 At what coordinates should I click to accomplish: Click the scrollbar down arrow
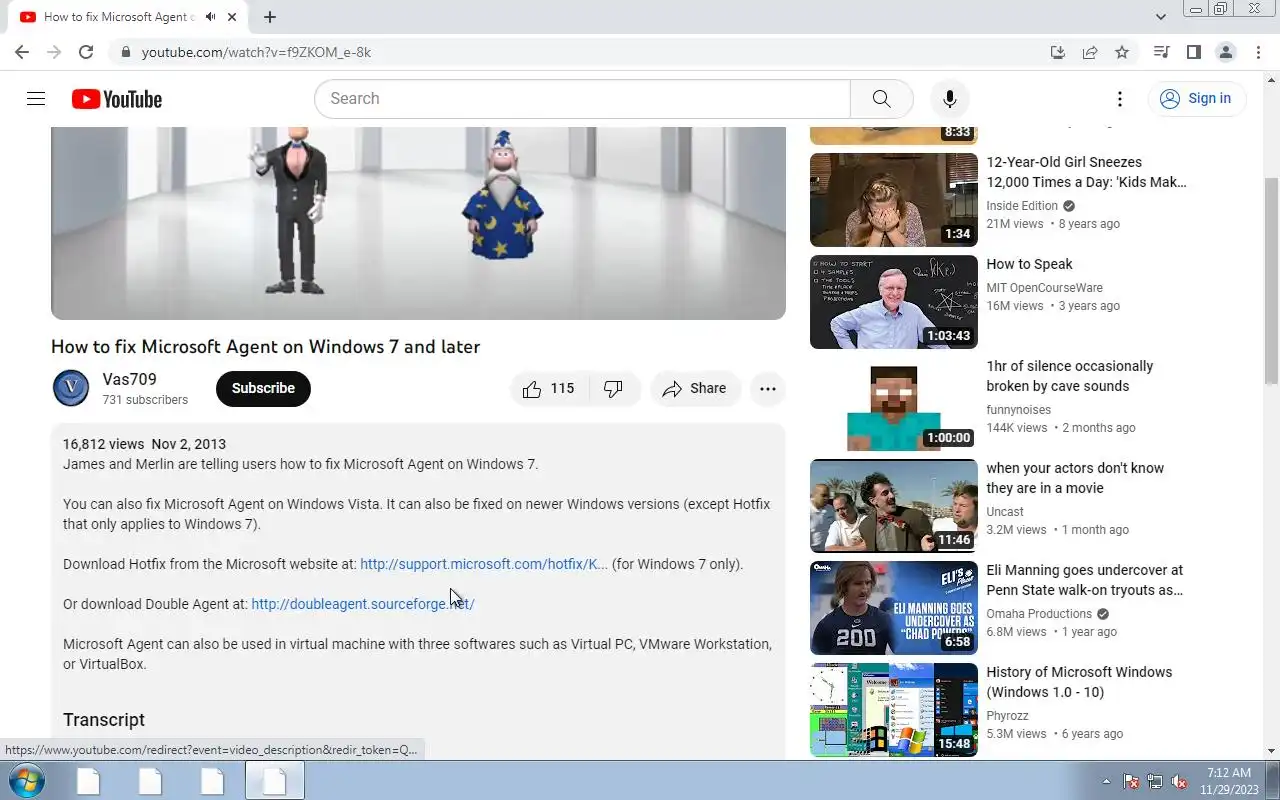[x=1271, y=751]
